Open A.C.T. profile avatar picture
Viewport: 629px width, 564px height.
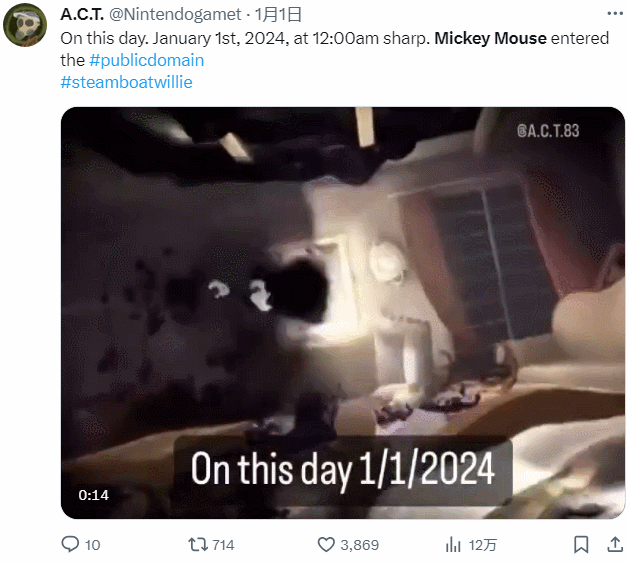pos(25,25)
